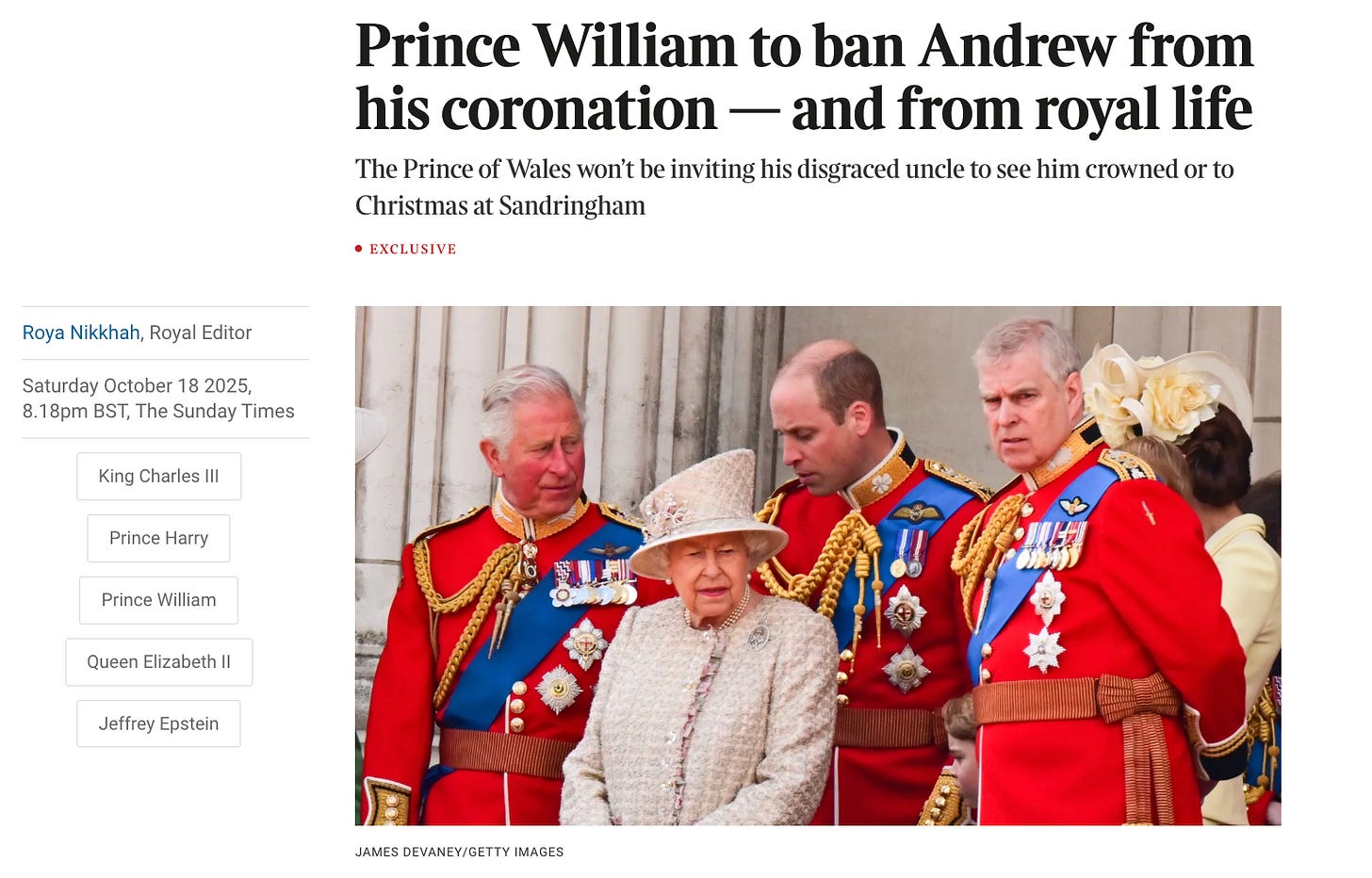Open the main article photograph
This screenshot has height=878, width=1372.
(x=818, y=565)
